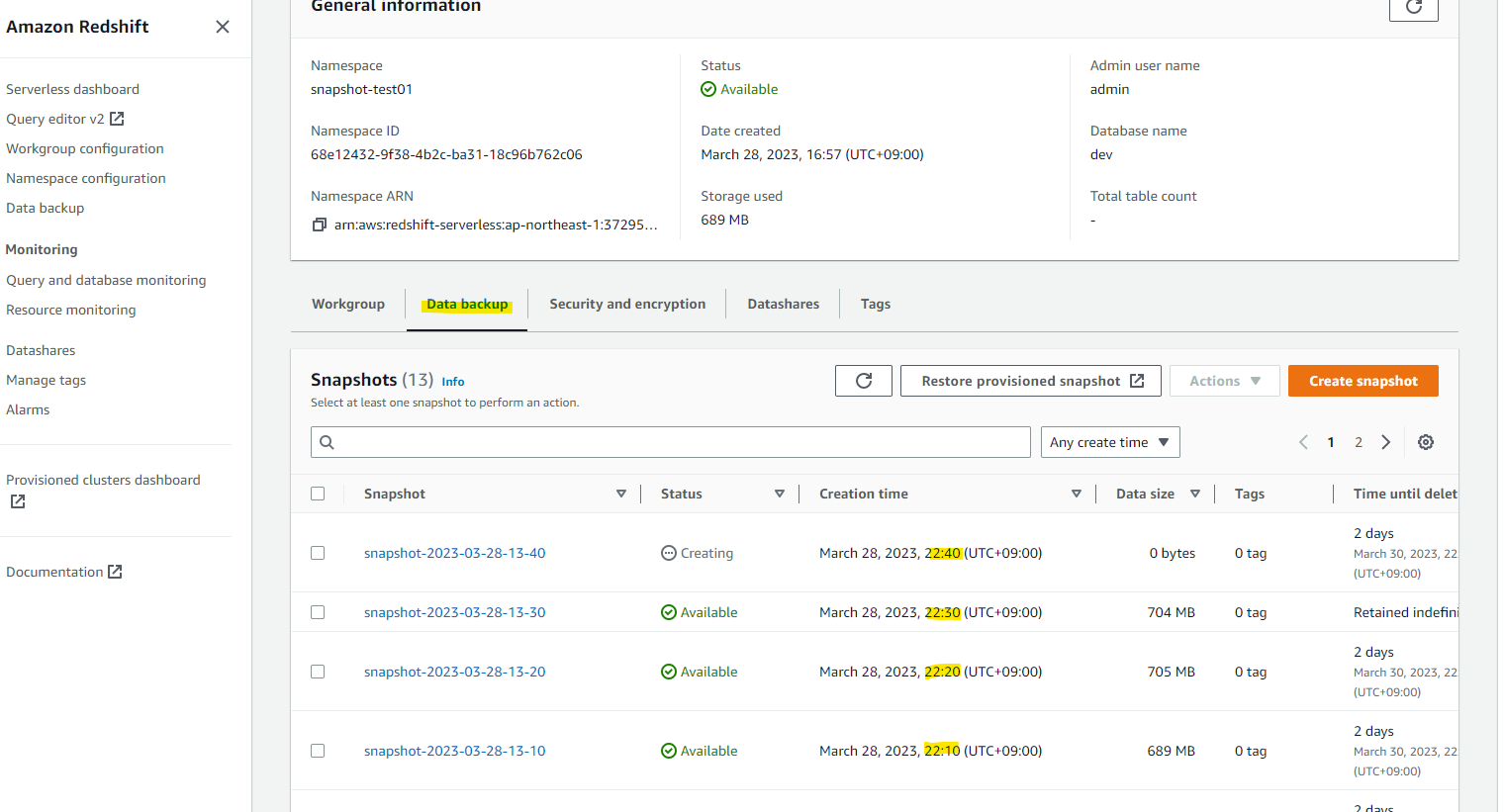Click the Creating status icon for snapshot-2023-03-28-13-40
Viewport: 1504px width, 812px height.
pos(669,553)
